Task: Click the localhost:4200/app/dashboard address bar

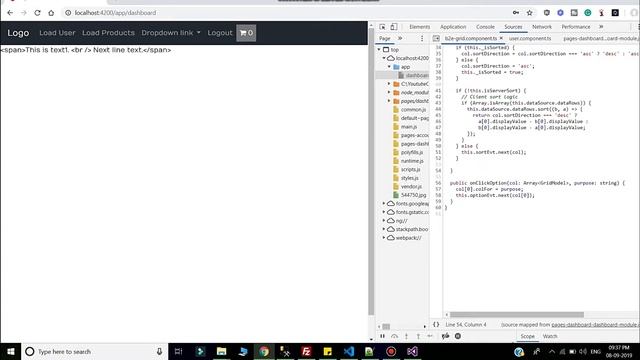Action: tap(115, 13)
